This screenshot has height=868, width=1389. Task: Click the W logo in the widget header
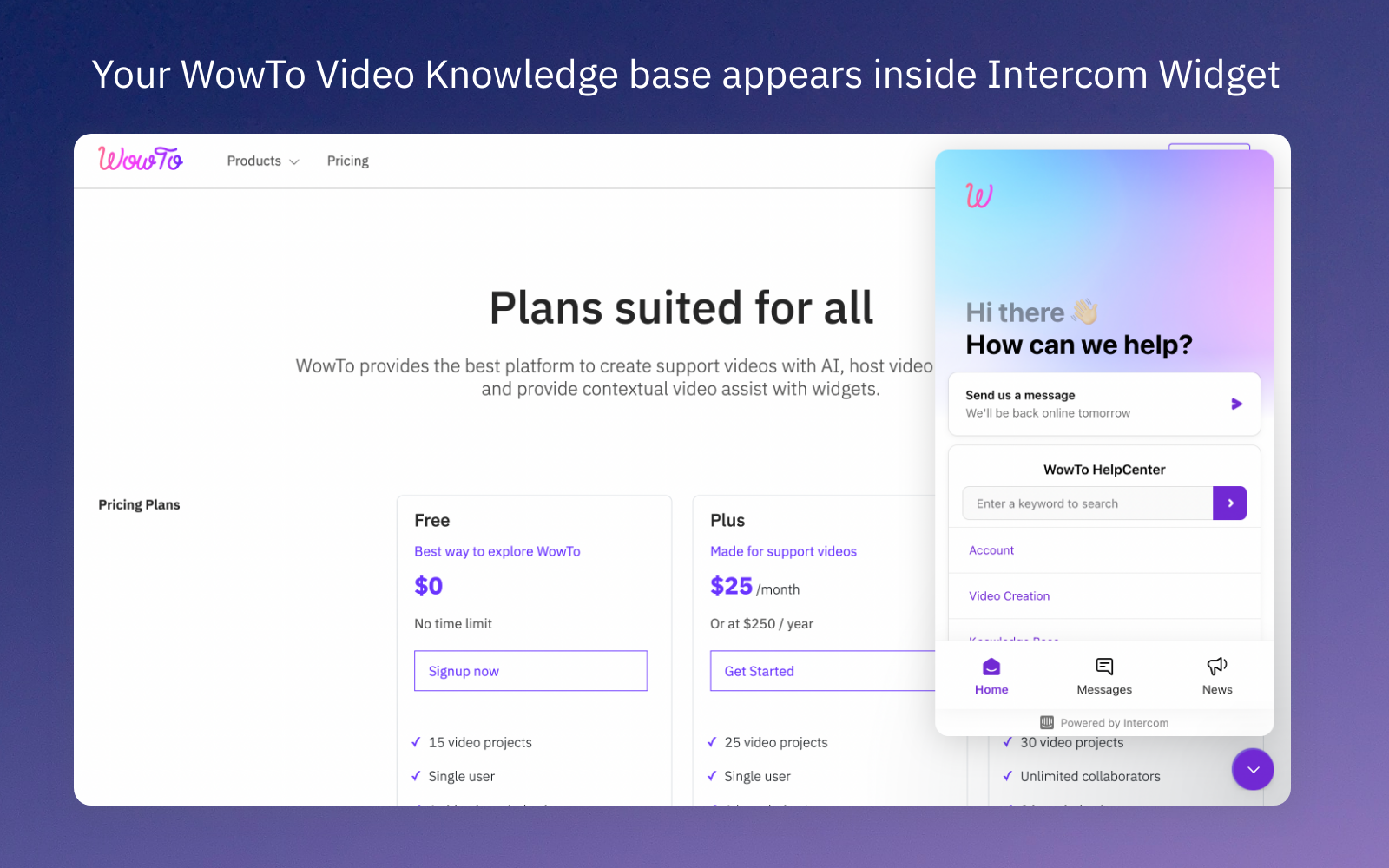pos(979,195)
